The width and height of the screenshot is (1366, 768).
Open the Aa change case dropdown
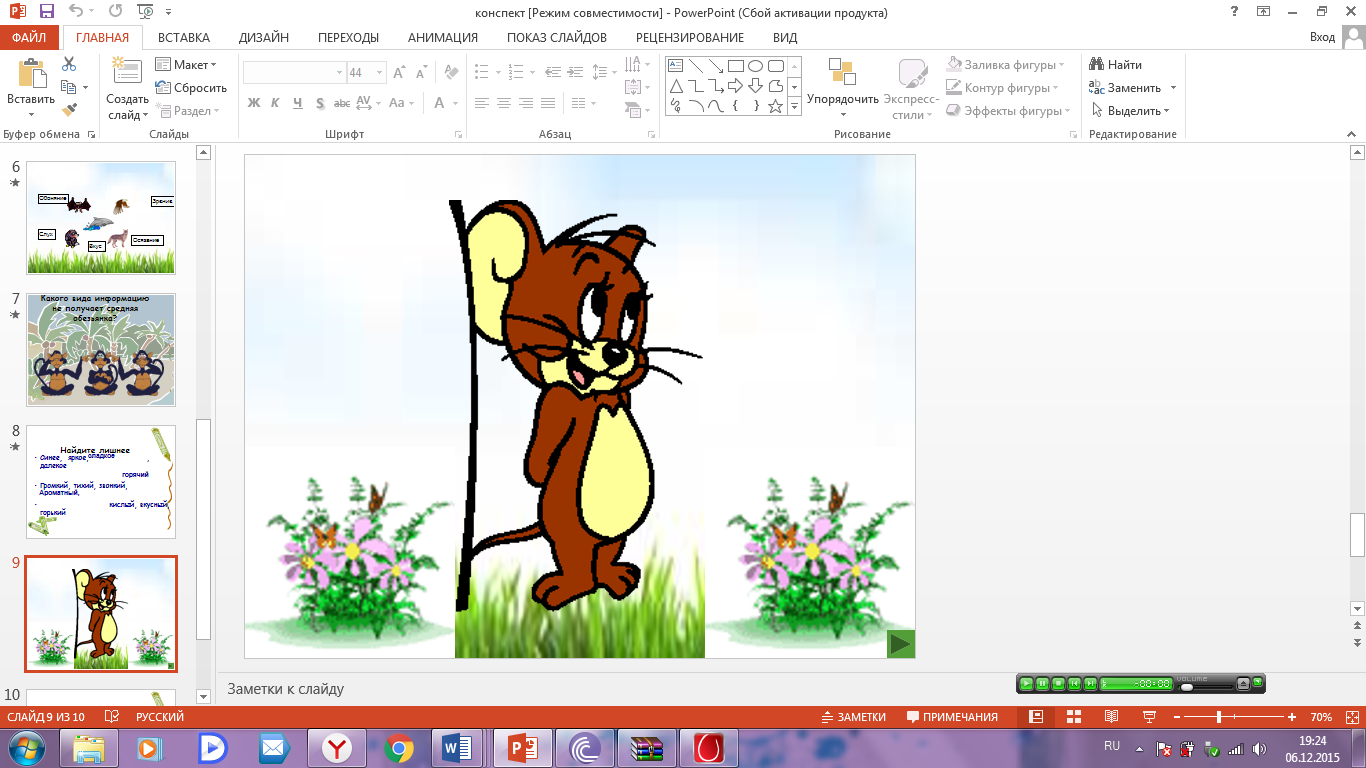tap(401, 103)
